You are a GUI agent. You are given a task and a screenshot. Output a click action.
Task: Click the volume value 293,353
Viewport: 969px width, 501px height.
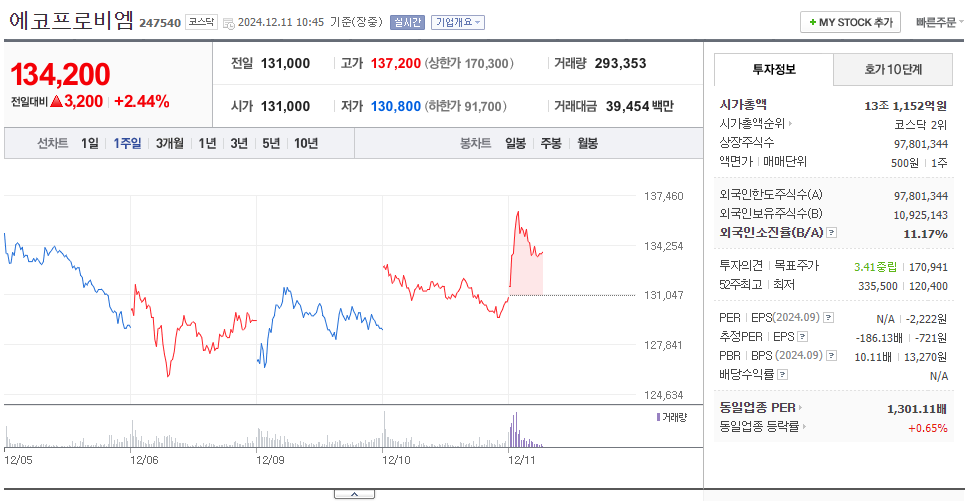(x=620, y=63)
